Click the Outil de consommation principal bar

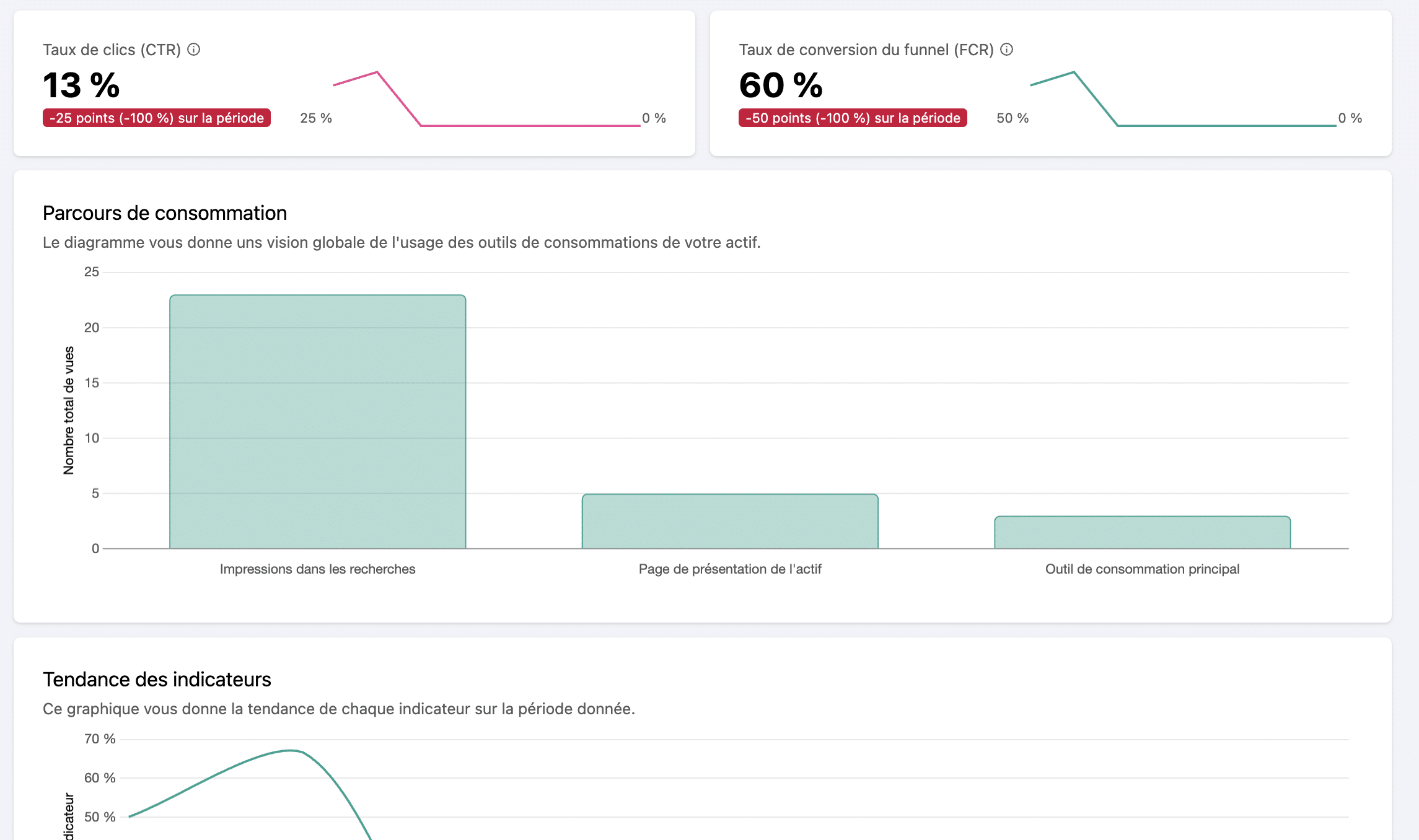1142,532
